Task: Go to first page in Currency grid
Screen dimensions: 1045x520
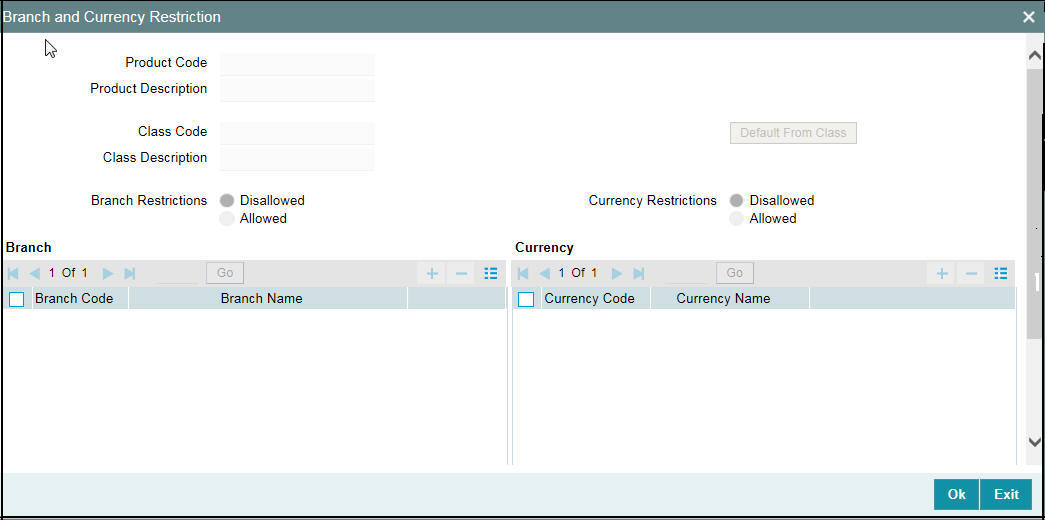Action: [x=523, y=273]
